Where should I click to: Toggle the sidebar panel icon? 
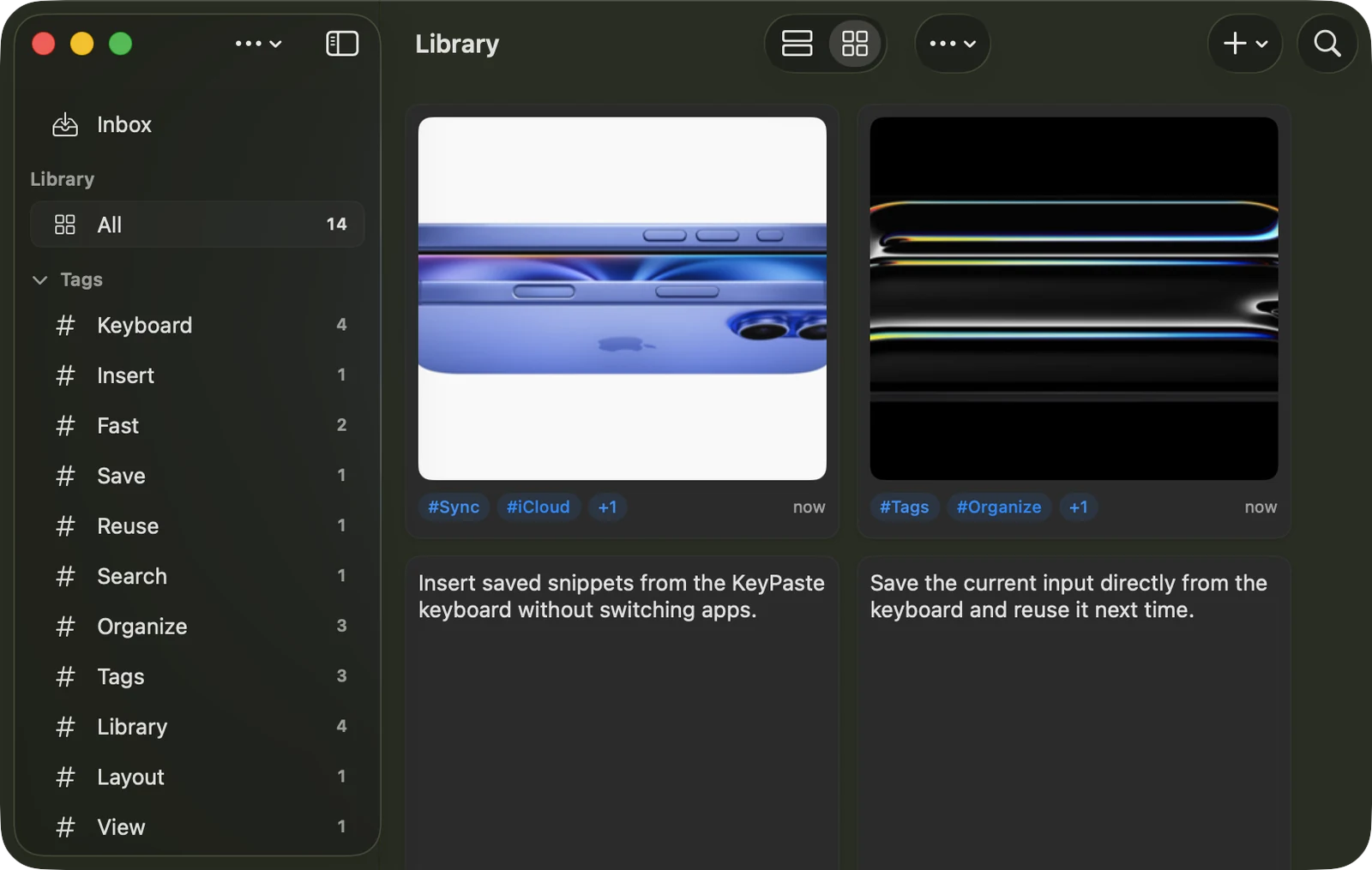(x=342, y=44)
